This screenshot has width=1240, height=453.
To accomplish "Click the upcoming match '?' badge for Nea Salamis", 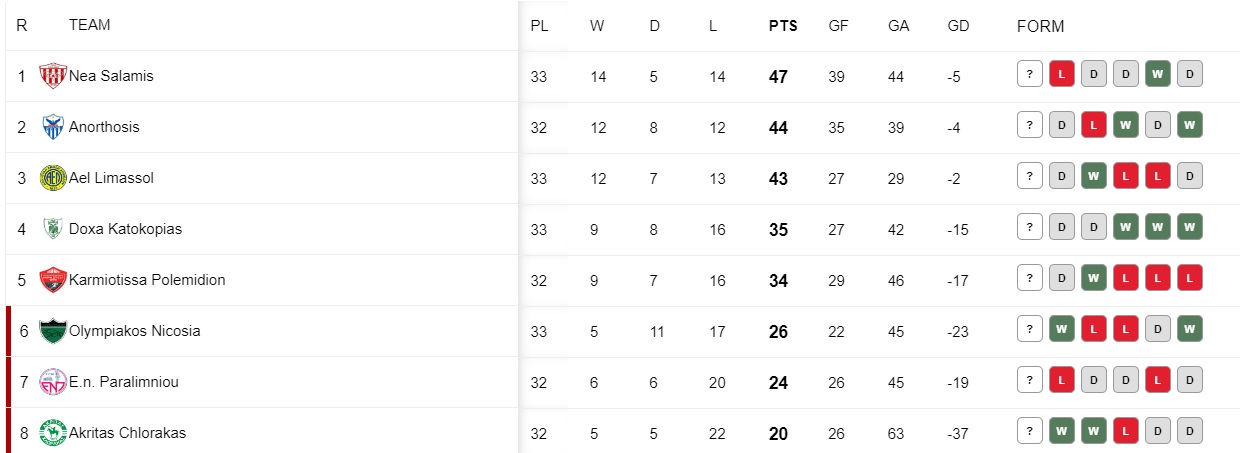I will coord(1029,74).
